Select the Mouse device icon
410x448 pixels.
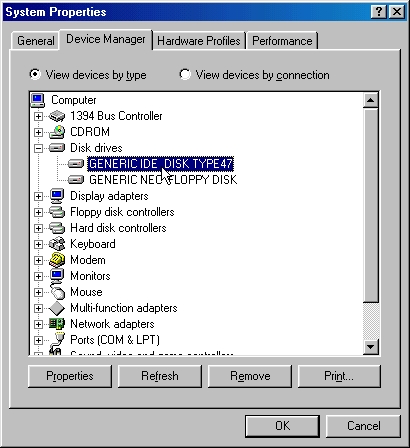coord(57,292)
